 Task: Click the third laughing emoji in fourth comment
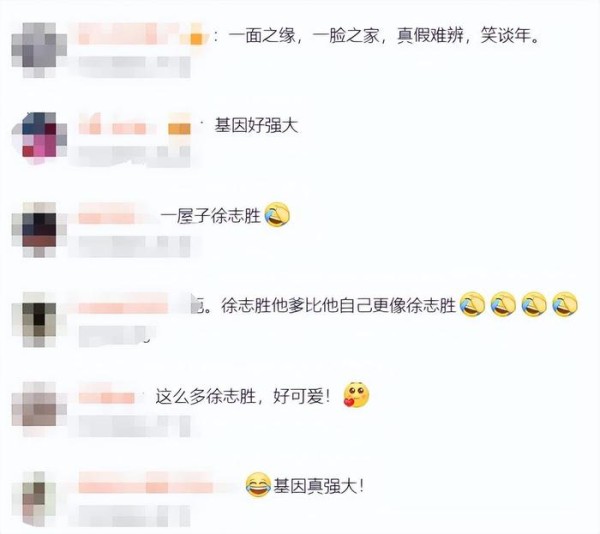tap(534, 304)
